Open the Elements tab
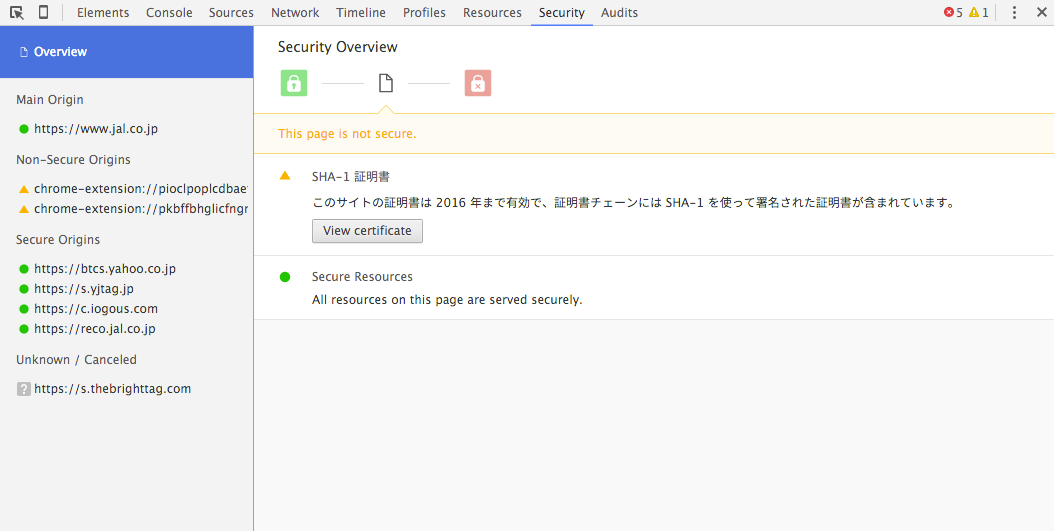This screenshot has height=531, width=1054. coord(103,13)
